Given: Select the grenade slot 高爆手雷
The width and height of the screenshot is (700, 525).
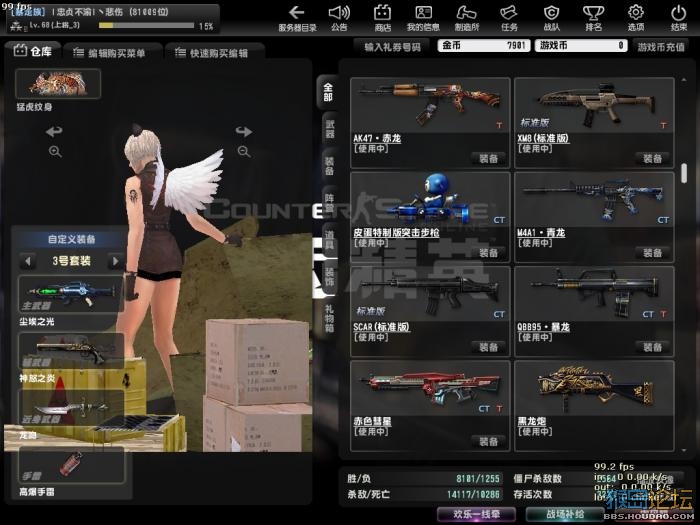Looking at the screenshot, I should click(x=71, y=465).
